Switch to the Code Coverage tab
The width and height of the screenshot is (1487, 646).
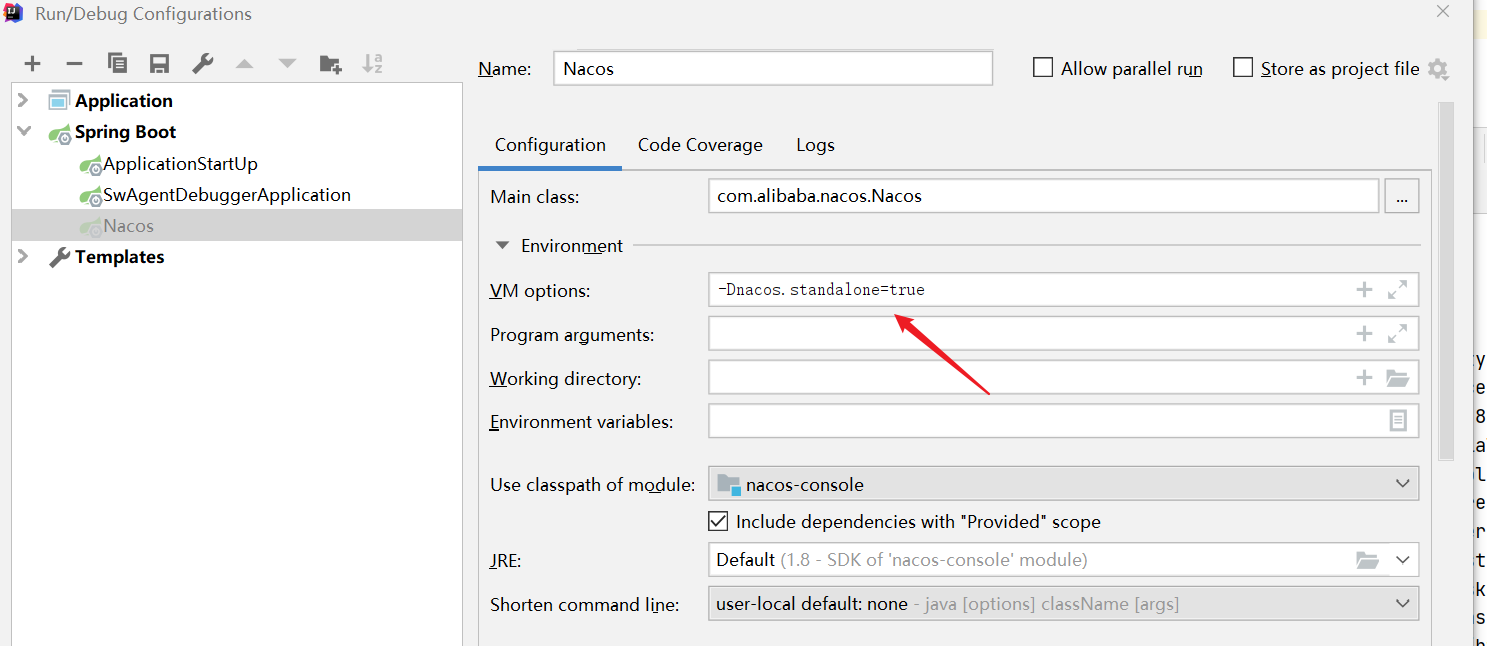[x=700, y=145]
